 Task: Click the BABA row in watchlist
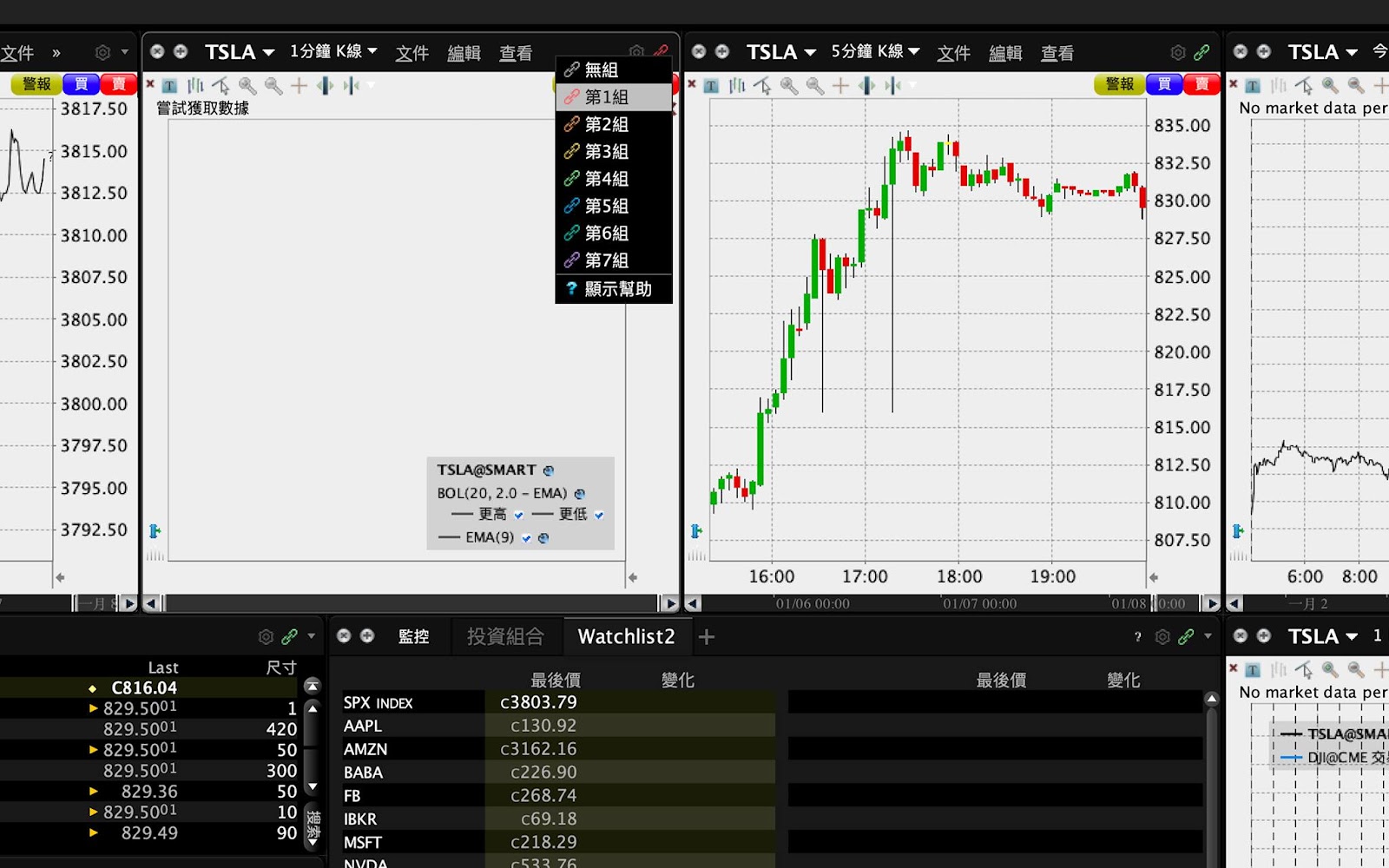coord(558,773)
